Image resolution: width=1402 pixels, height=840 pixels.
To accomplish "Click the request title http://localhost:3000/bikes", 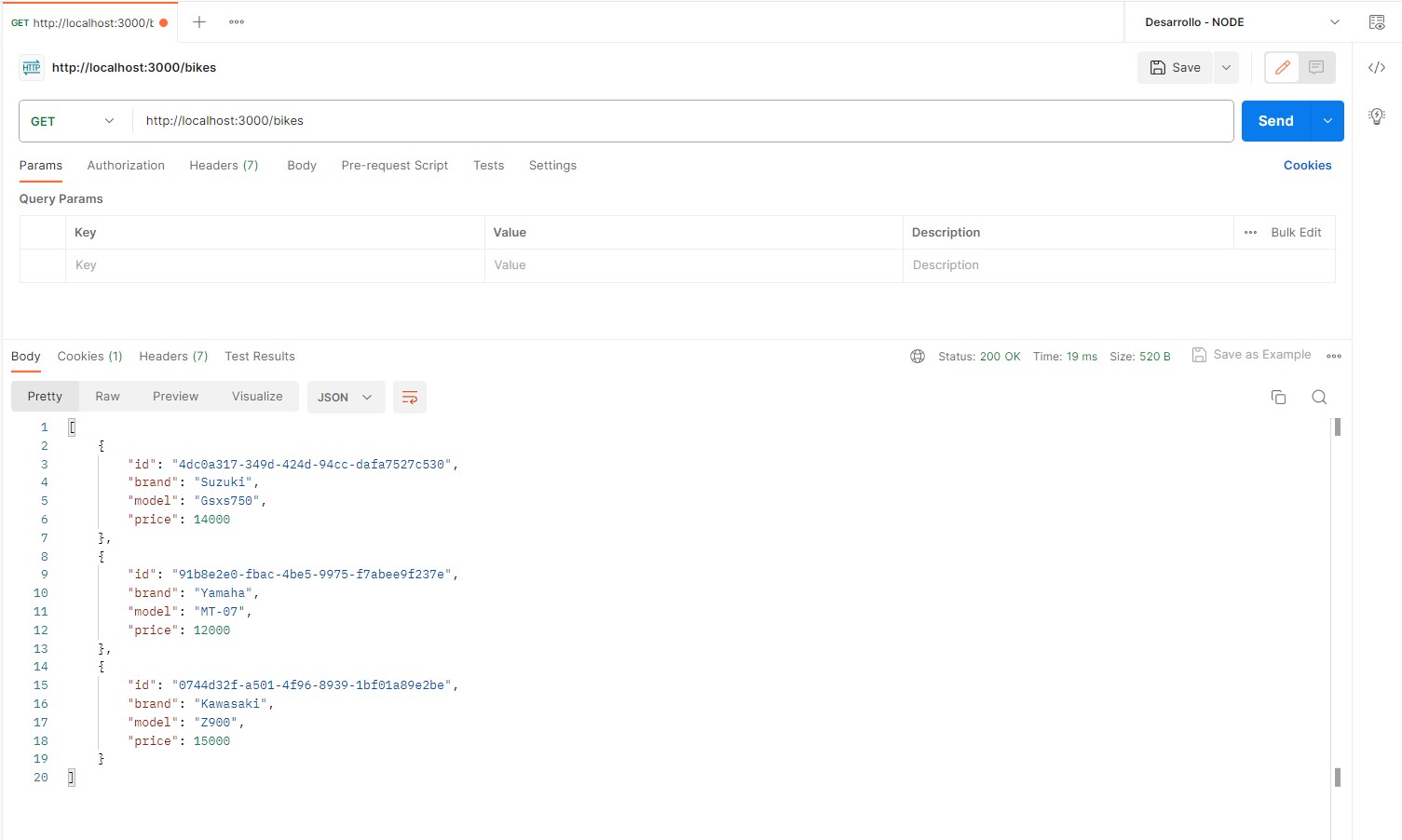I will pyautogui.click(x=134, y=67).
